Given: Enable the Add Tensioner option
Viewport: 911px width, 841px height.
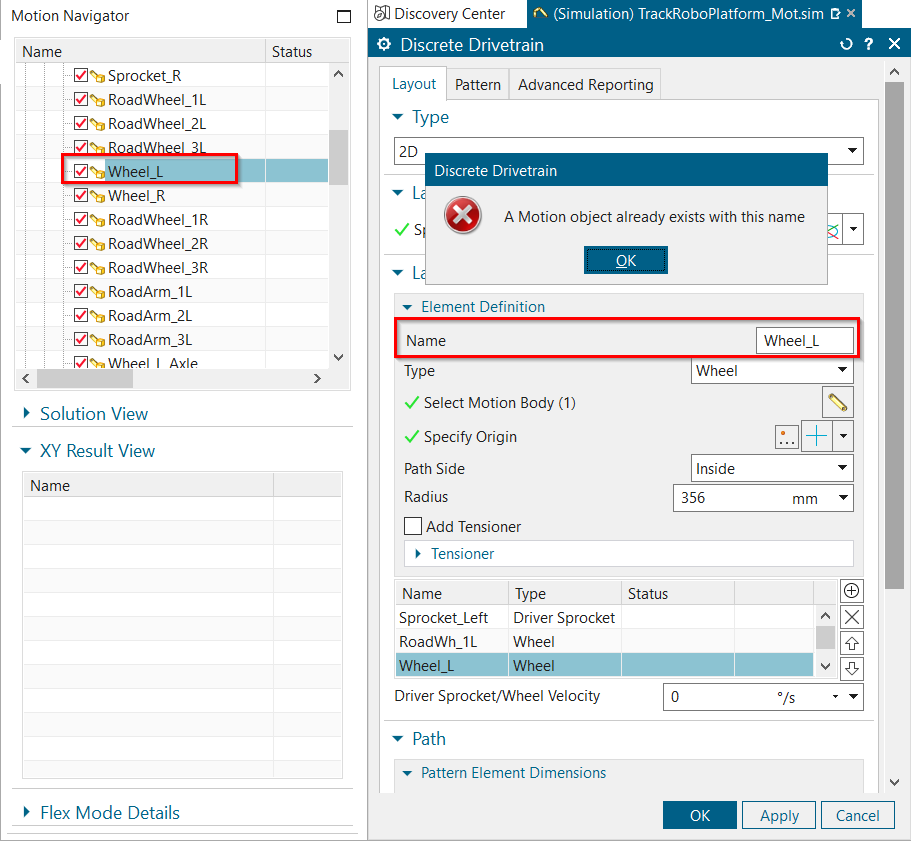Looking at the screenshot, I should [413, 527].
